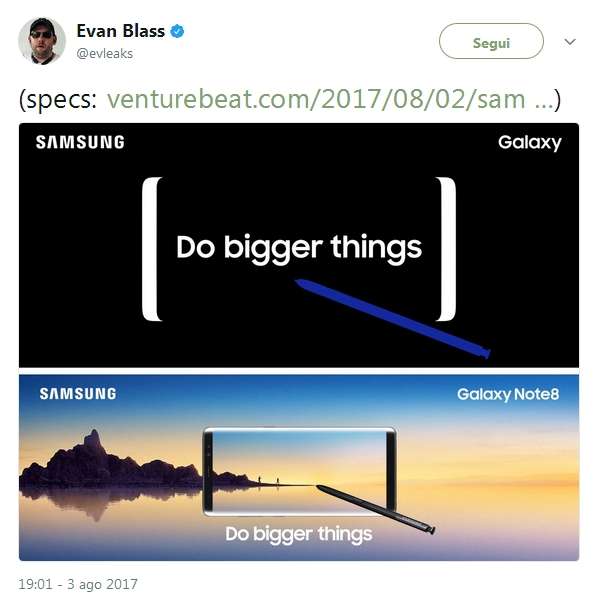593x597 pixels.
Task: Open the black Do bigger things teaser image
Action: point(299,245)
